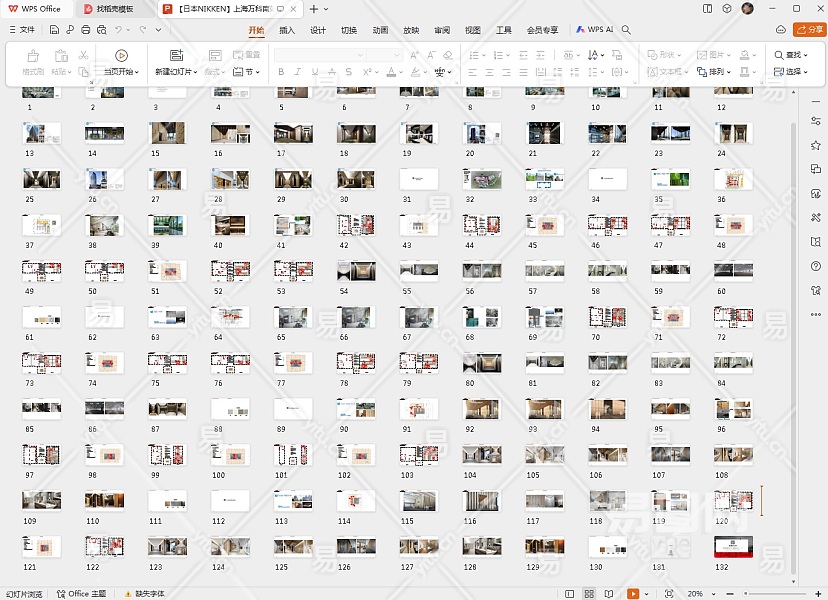Expand the 选择 select dropdown
828x600 pixels.
tap(794, 72)
